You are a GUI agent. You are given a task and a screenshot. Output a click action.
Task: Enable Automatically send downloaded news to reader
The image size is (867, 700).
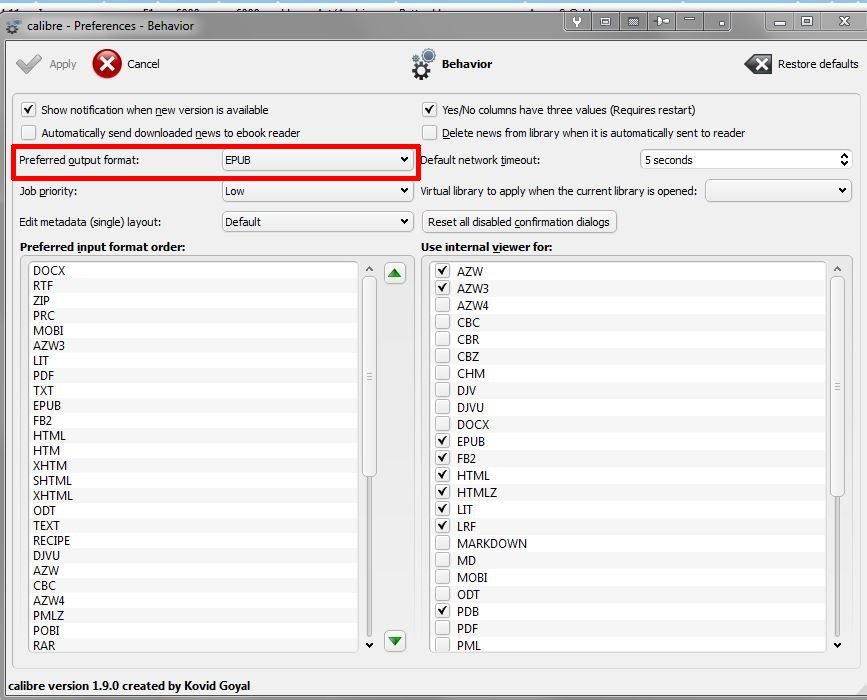(29, 133)
